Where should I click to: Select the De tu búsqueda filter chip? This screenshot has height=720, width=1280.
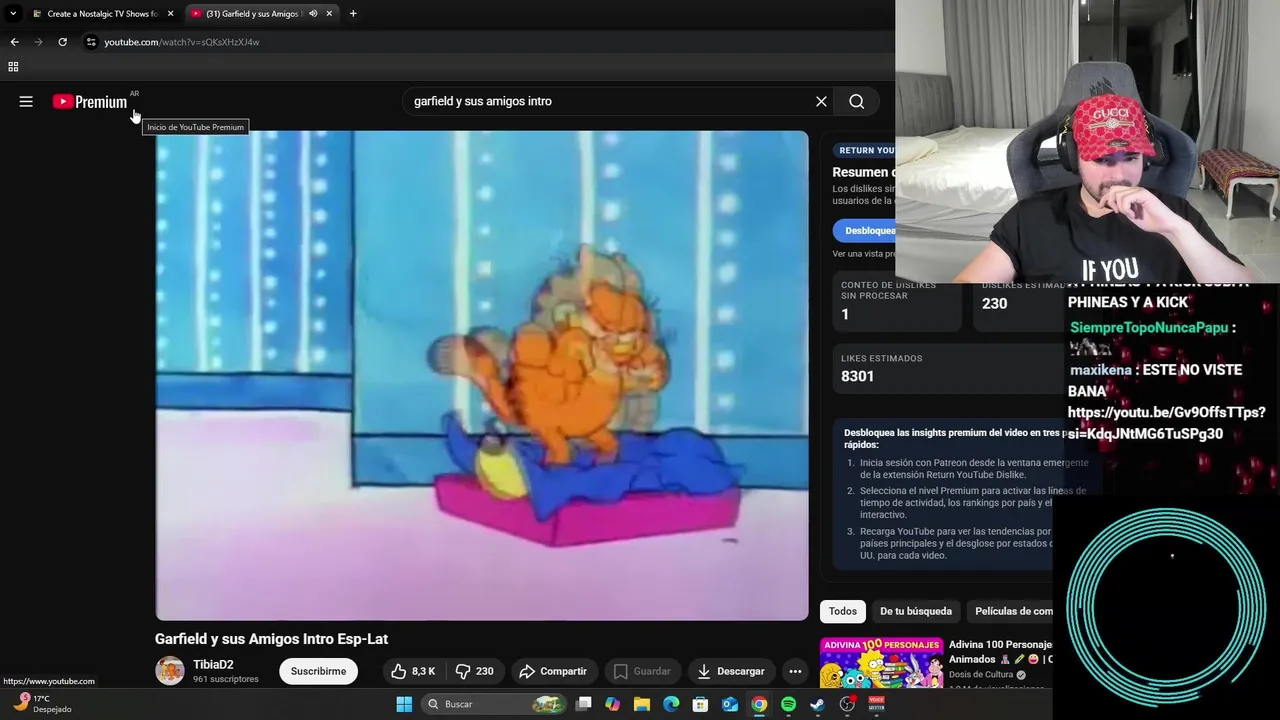click(916, 611)
